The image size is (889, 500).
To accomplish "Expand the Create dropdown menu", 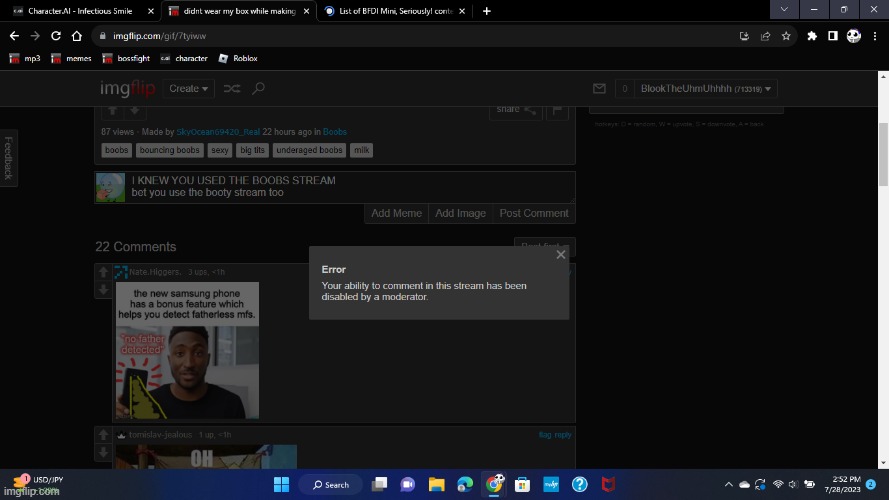I will pyautogui.click(x=188, y=89).
